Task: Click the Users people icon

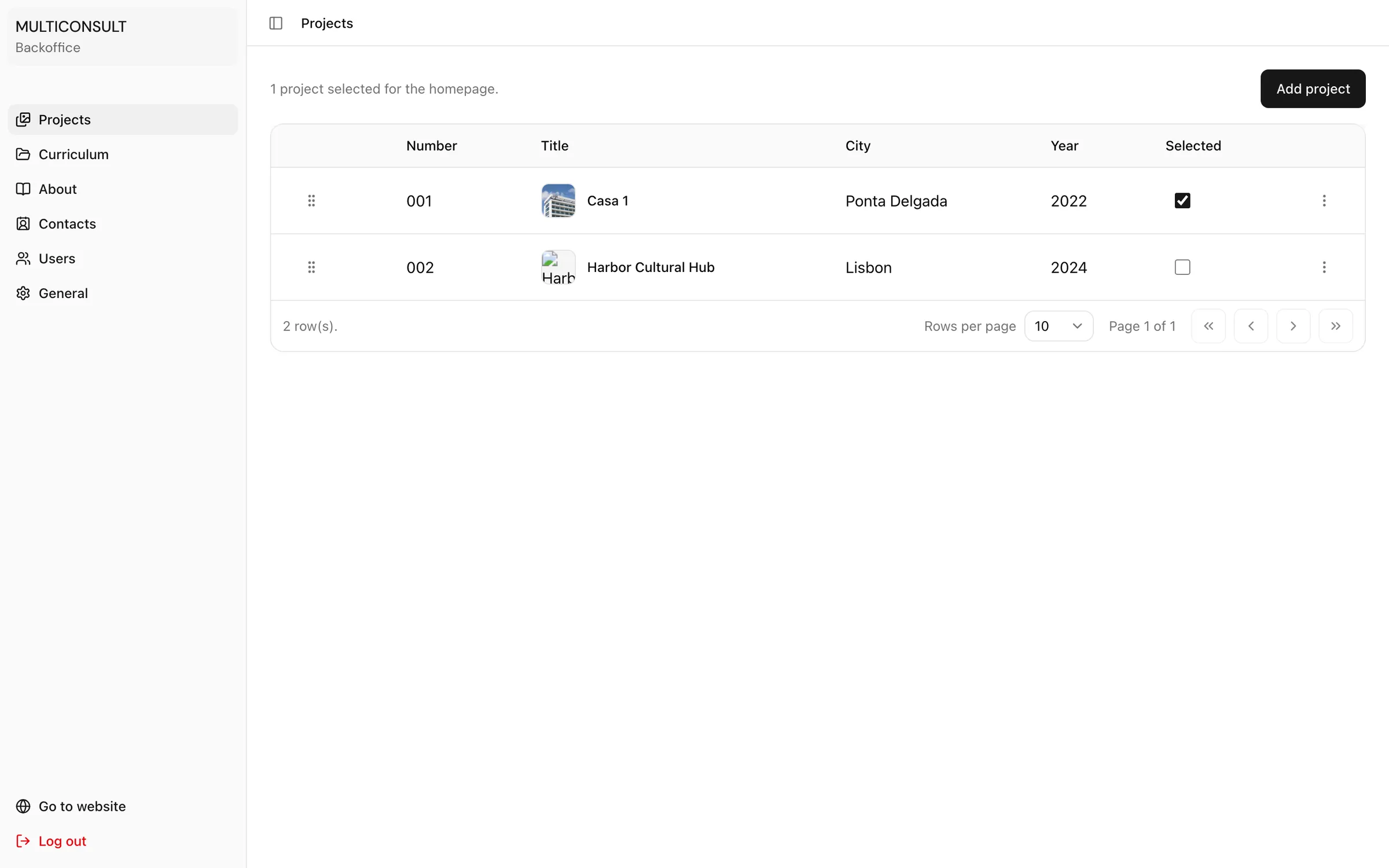Action: click(x=23, y=259)
